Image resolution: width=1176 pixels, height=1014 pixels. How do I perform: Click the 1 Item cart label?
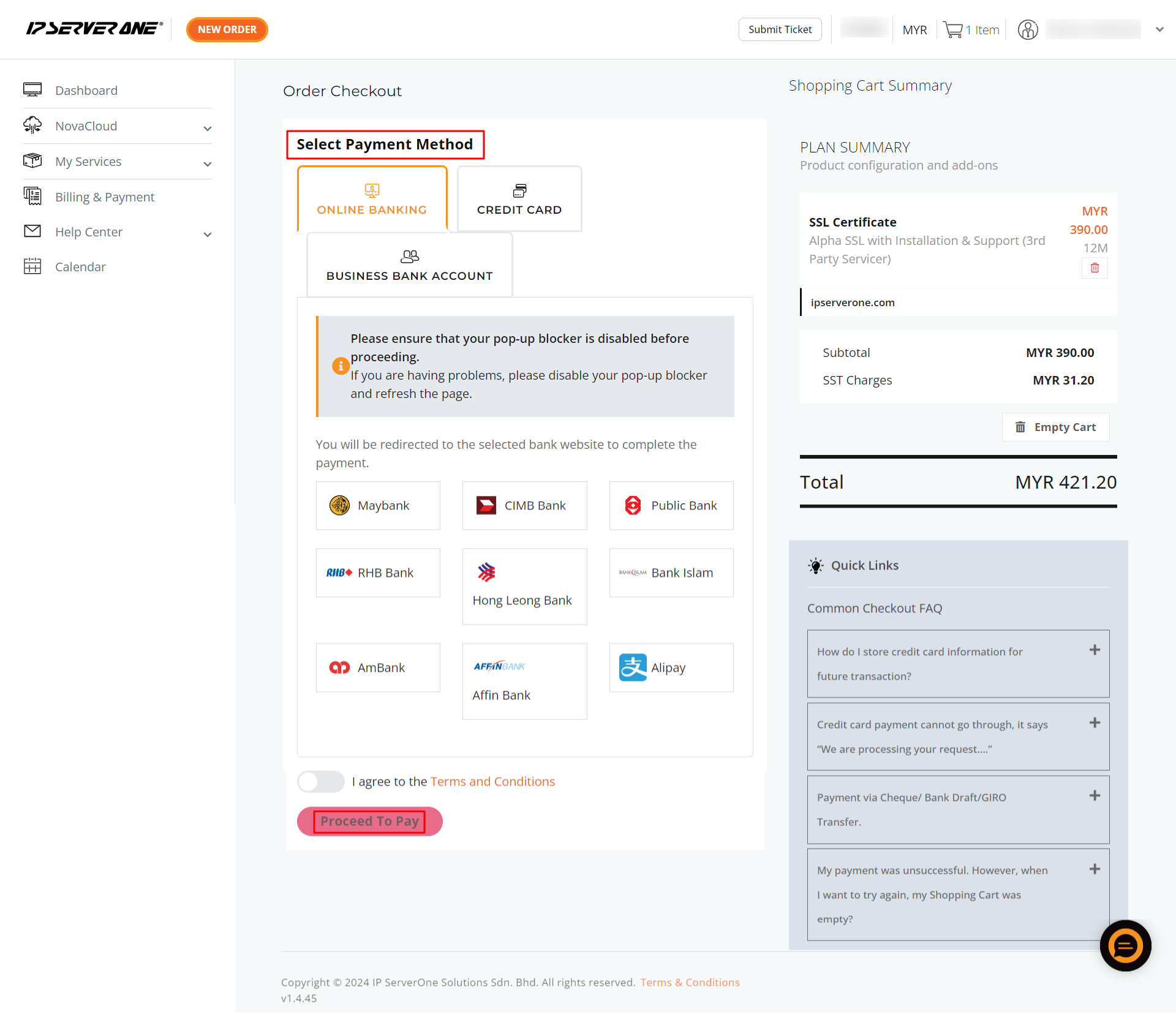pyautogui.click(x=982, y=30)
